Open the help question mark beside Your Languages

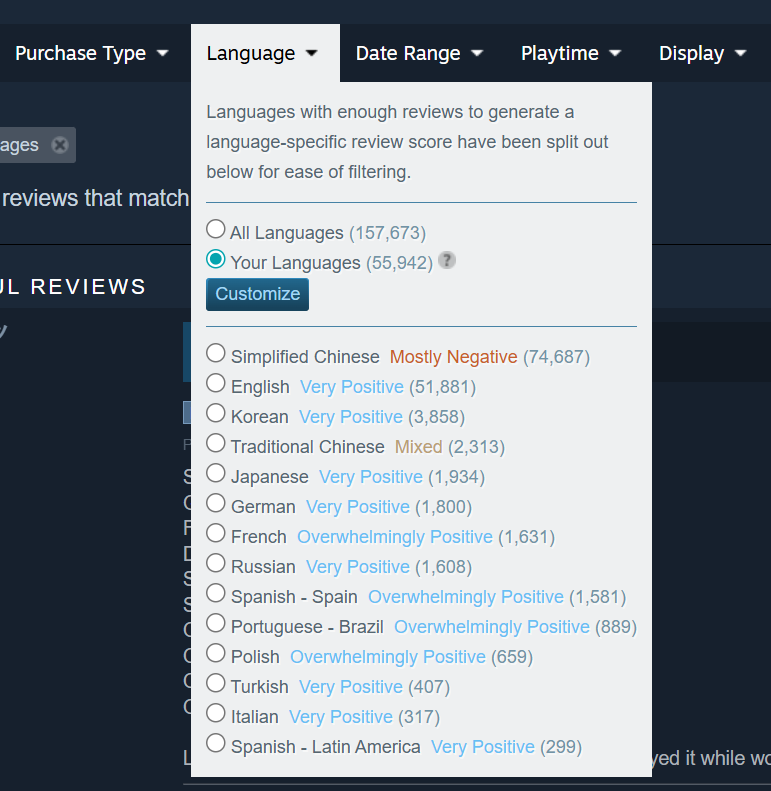(x=447, y=260)
